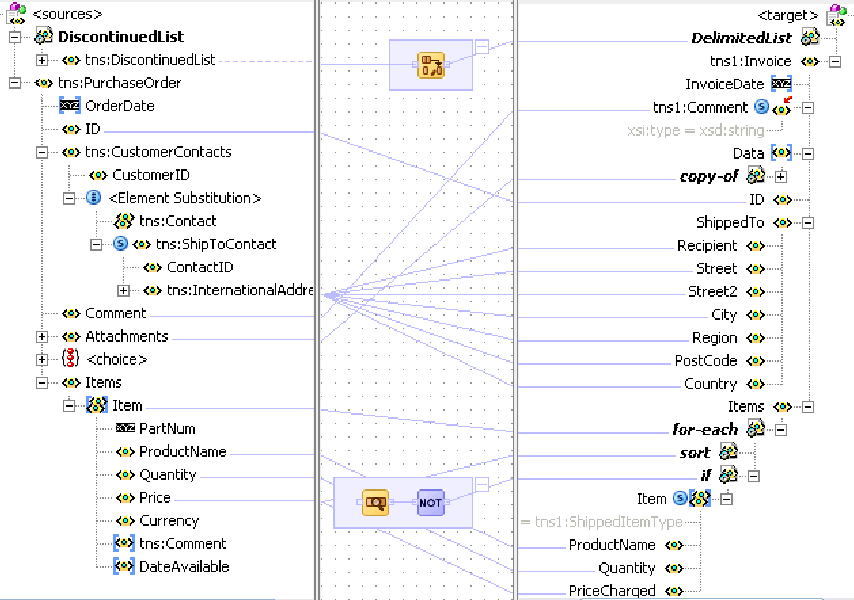
Task: Click the blue S icon beside tns:ShipToContact
Action: tap(120, 243)
